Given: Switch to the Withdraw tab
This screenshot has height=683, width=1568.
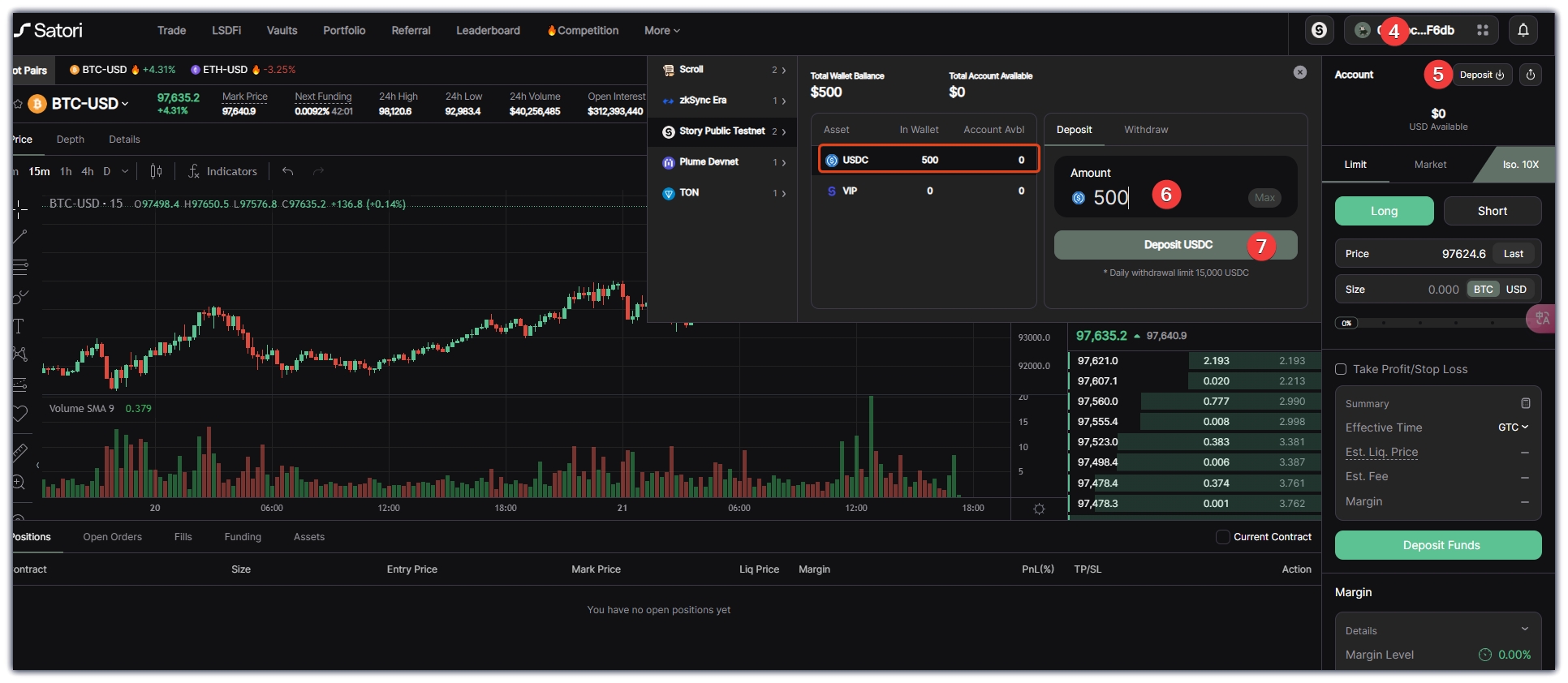Looking at the screenshot, I should pos(1145,130).
